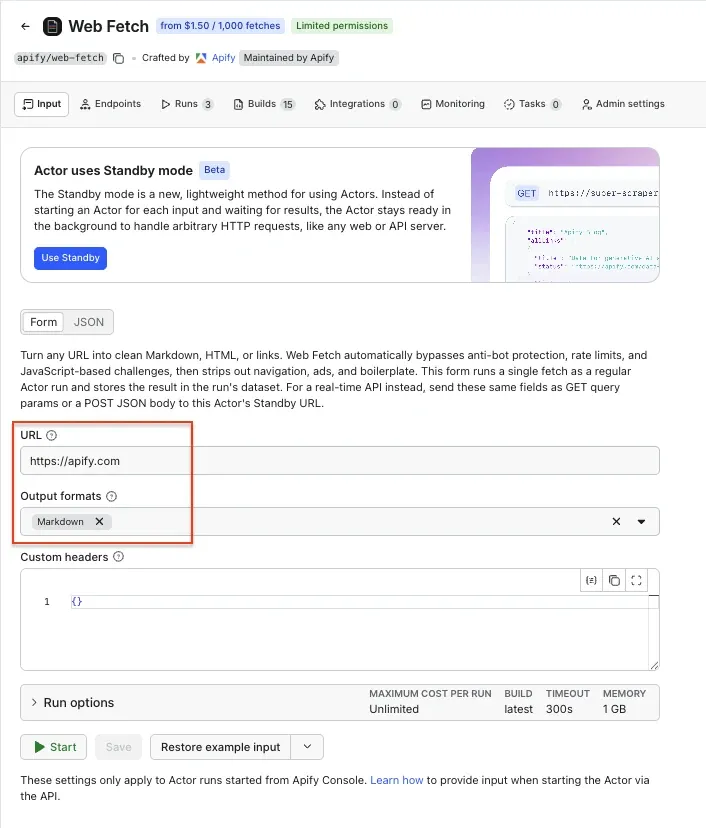Open the Runs tab

[187, 104]
